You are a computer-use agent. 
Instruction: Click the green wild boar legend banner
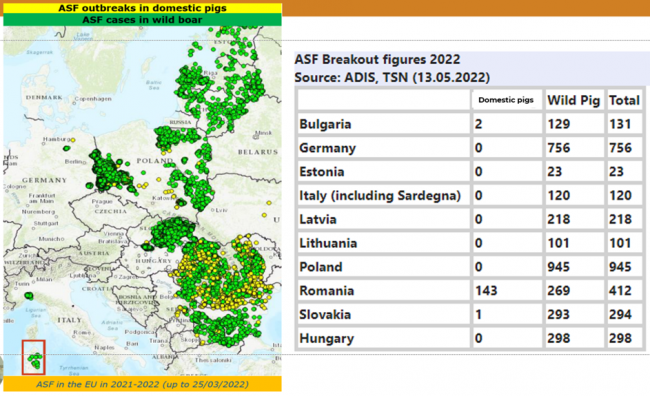142,20
